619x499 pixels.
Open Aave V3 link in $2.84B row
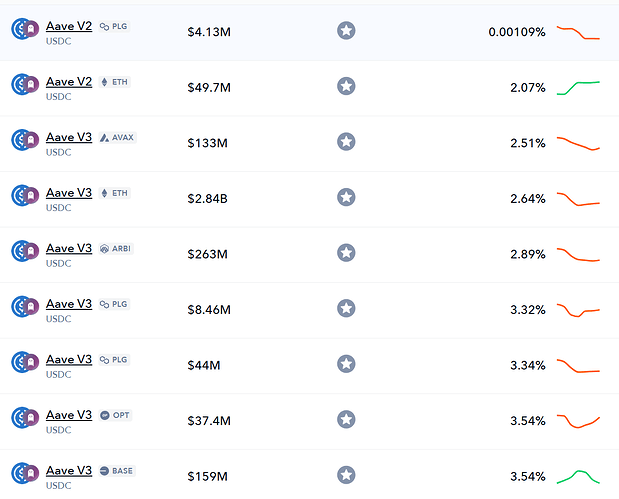[69, 193]
